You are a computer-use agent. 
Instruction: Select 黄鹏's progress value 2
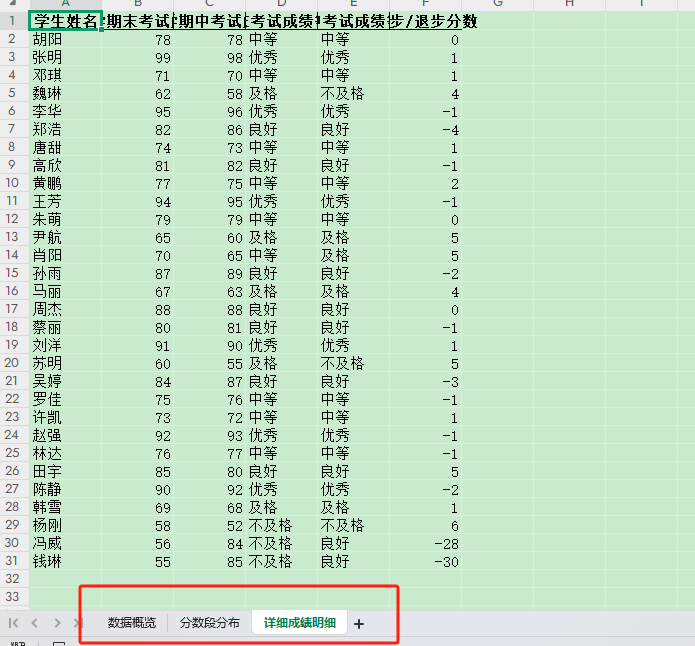426,183
